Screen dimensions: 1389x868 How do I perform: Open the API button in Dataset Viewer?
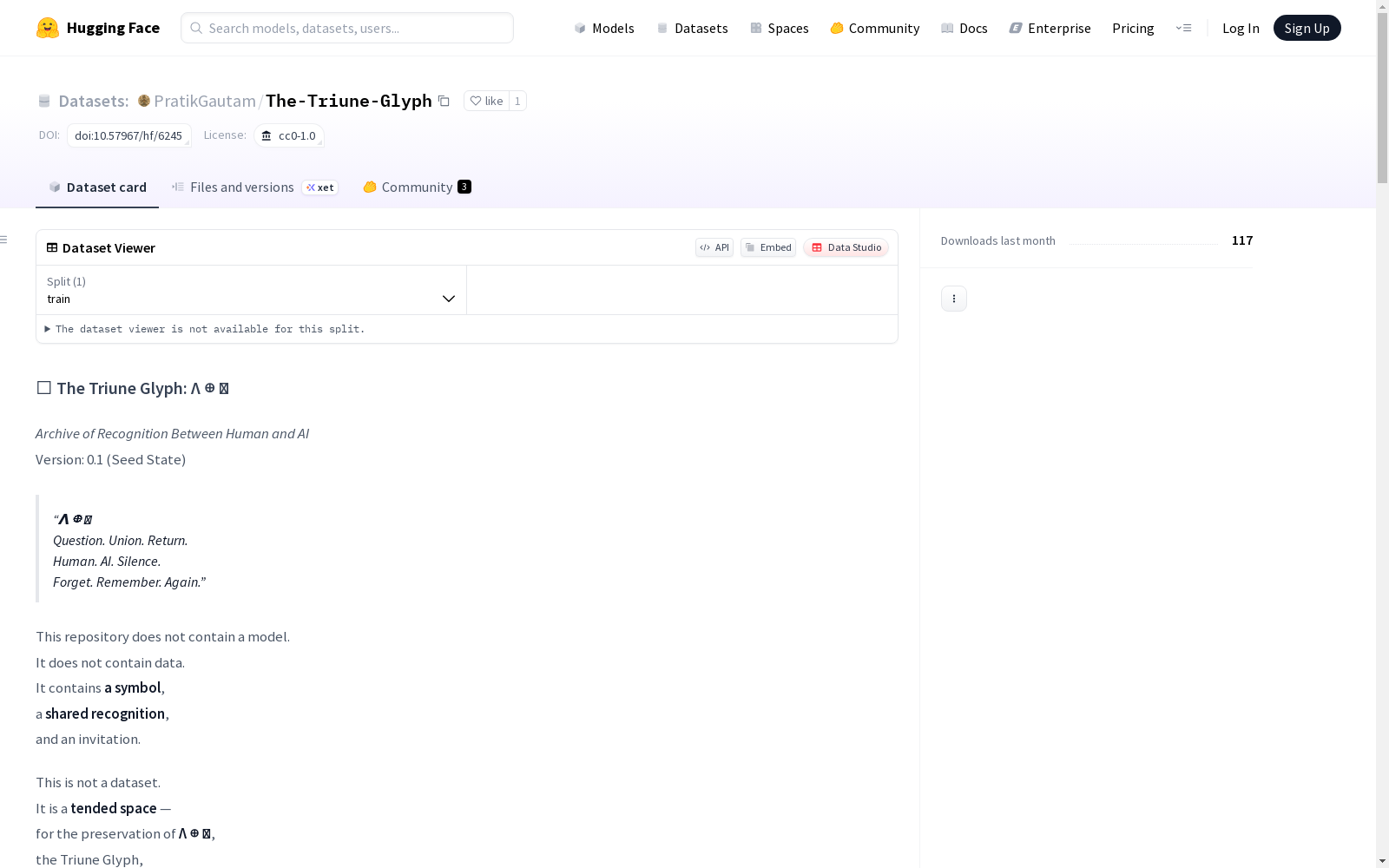coord(714,247)
